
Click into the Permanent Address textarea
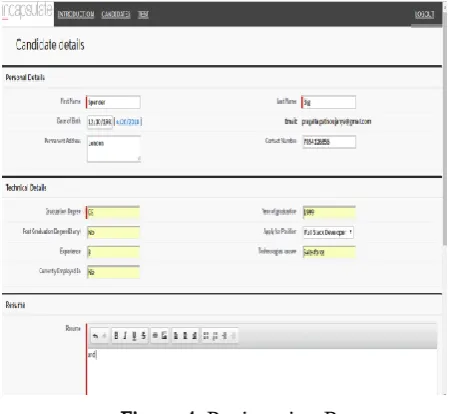[114, 149]
